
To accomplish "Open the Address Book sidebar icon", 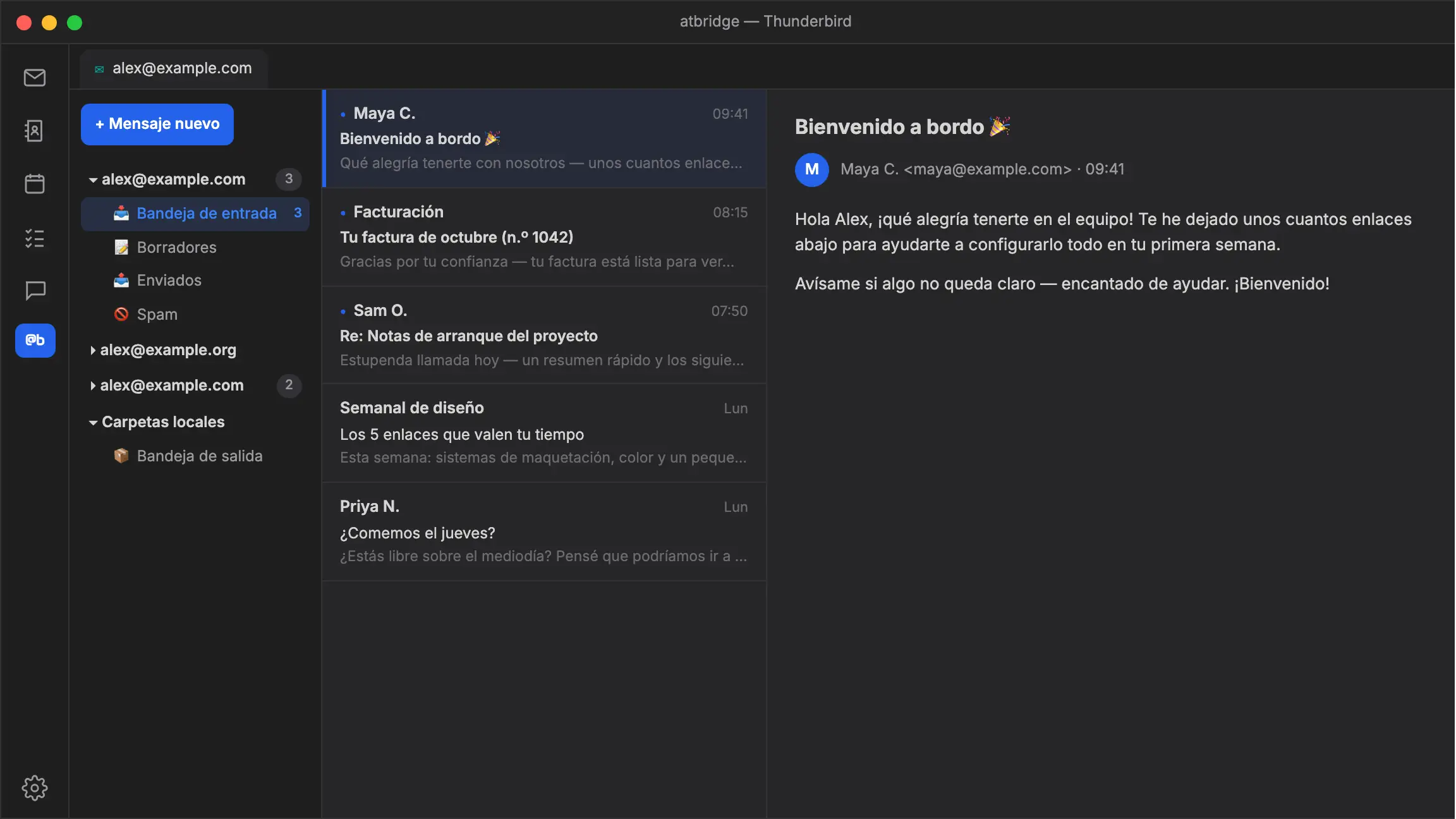I will pyautogui.click(x=35, y=131).
